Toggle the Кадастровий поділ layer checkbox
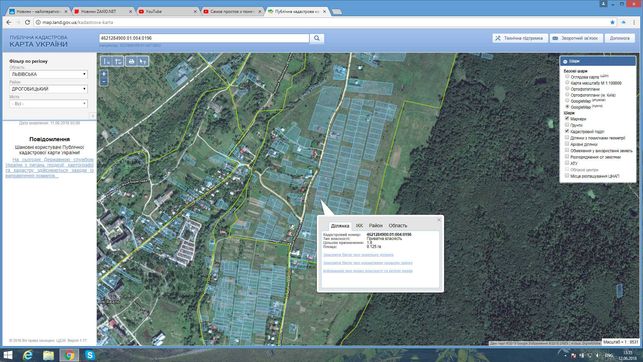Image resolution: width=643 pixels, height=362 pixels. tap(567, 131)
